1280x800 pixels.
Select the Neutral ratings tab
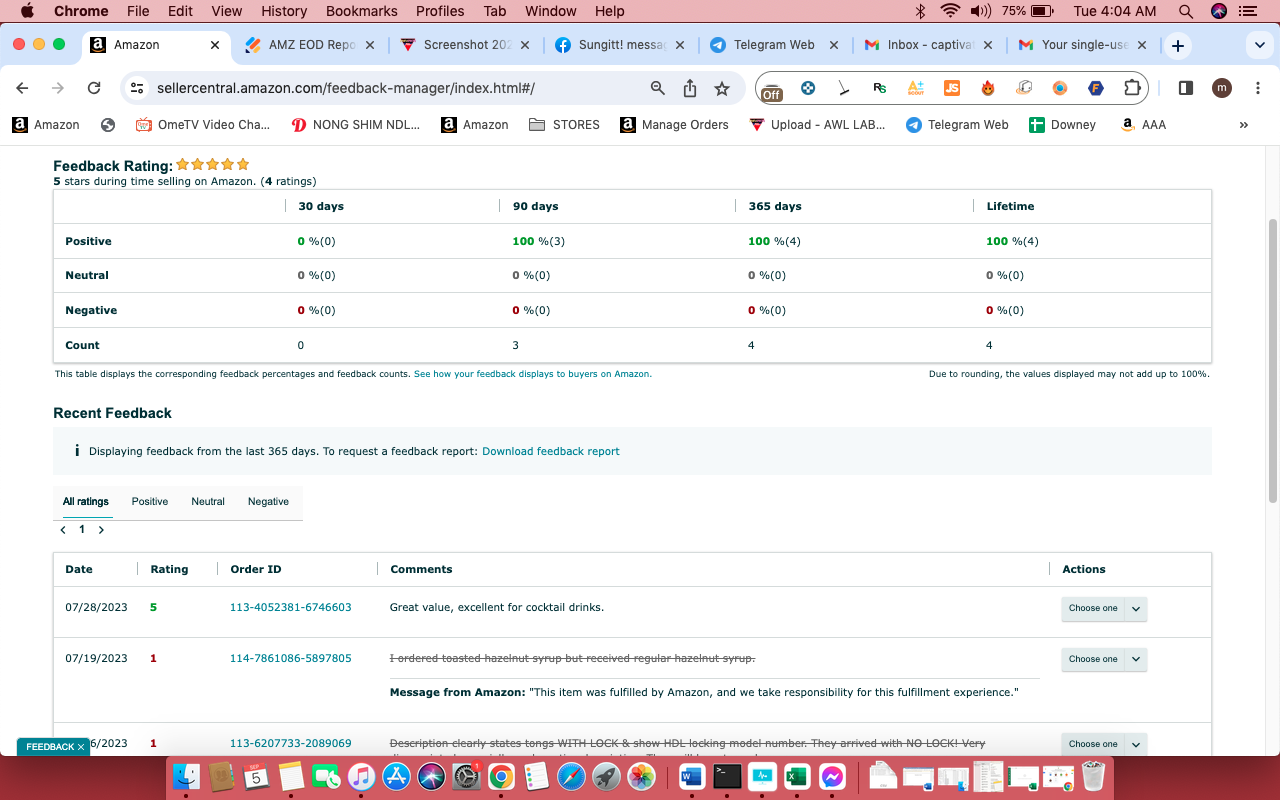208,502
